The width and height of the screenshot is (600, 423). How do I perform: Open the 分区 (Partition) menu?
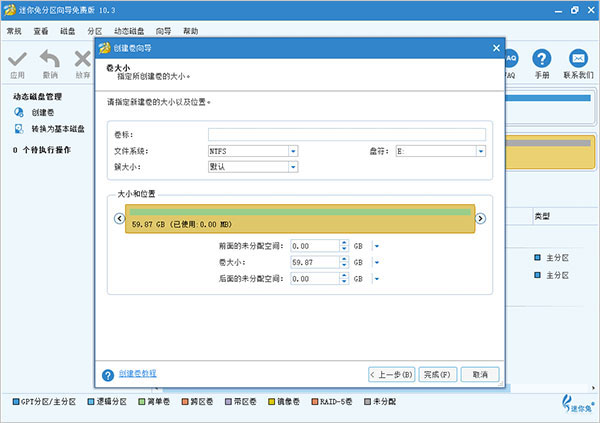95,31
